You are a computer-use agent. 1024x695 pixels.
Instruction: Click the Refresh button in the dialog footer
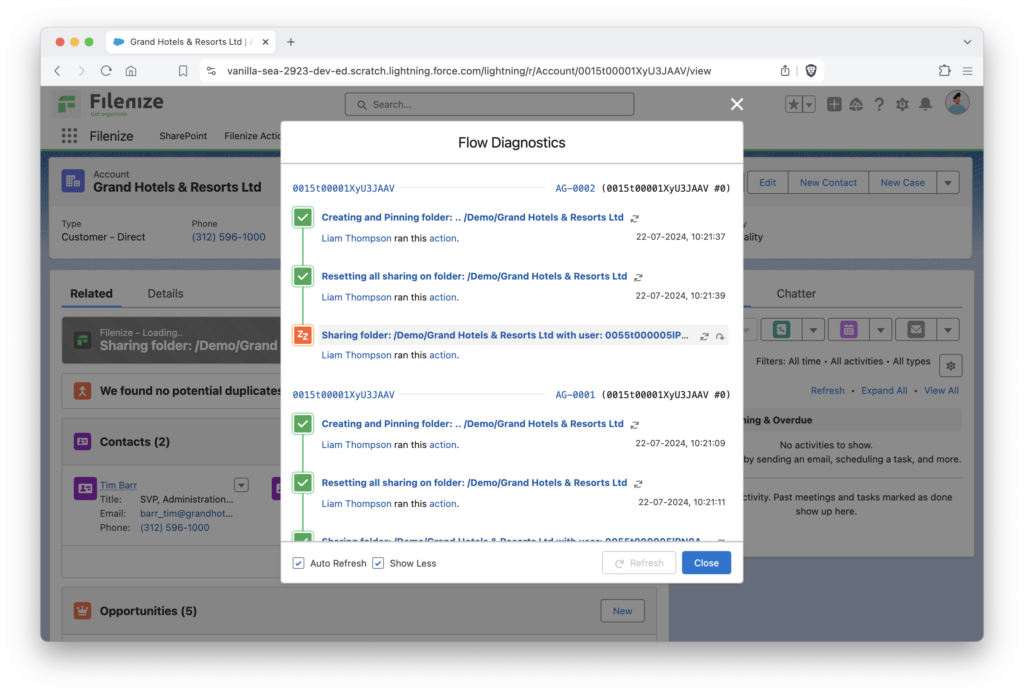pyautogui.click(x=639, y=563)
